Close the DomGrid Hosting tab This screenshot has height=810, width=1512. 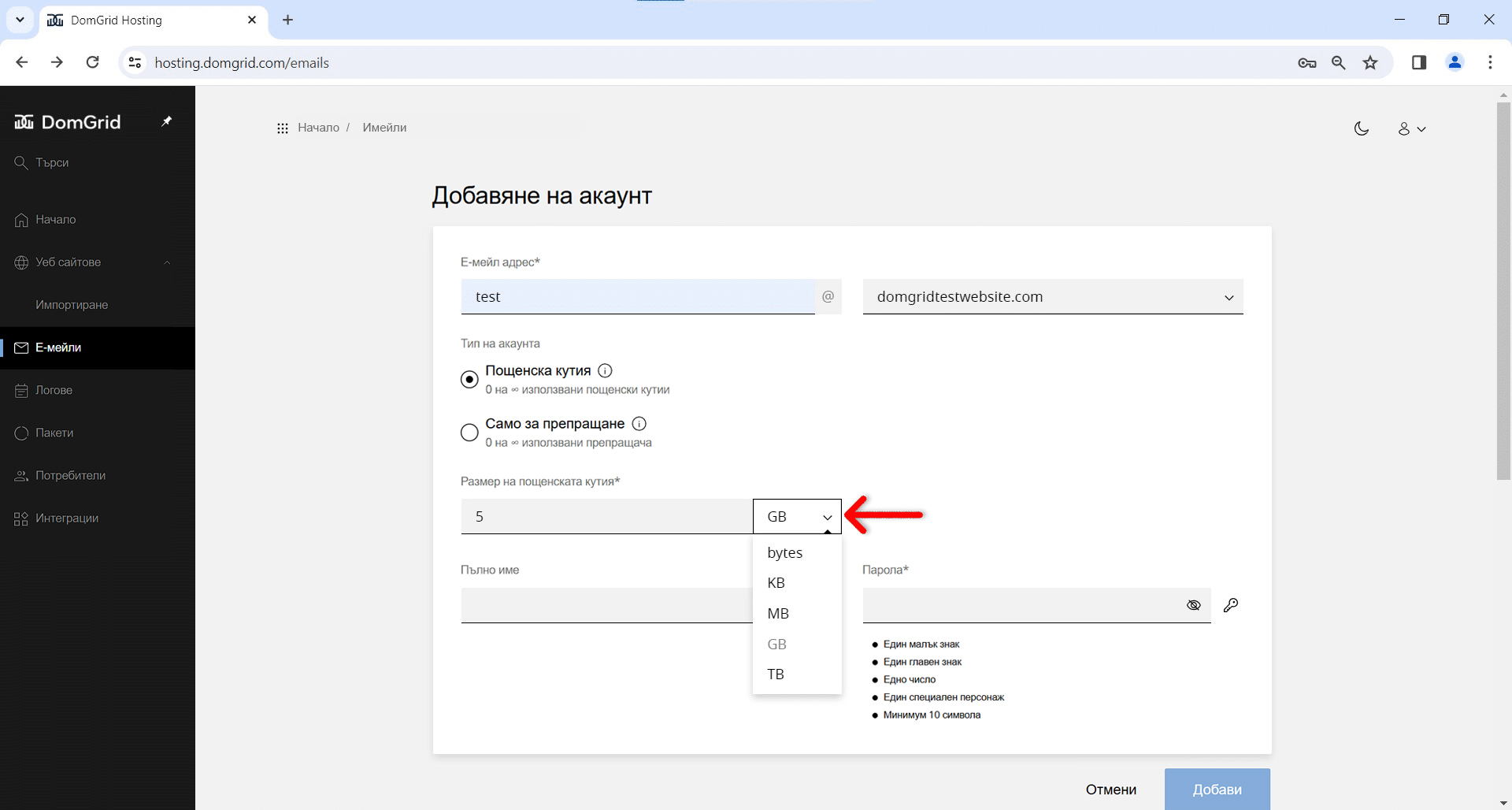tap(252, 20)
